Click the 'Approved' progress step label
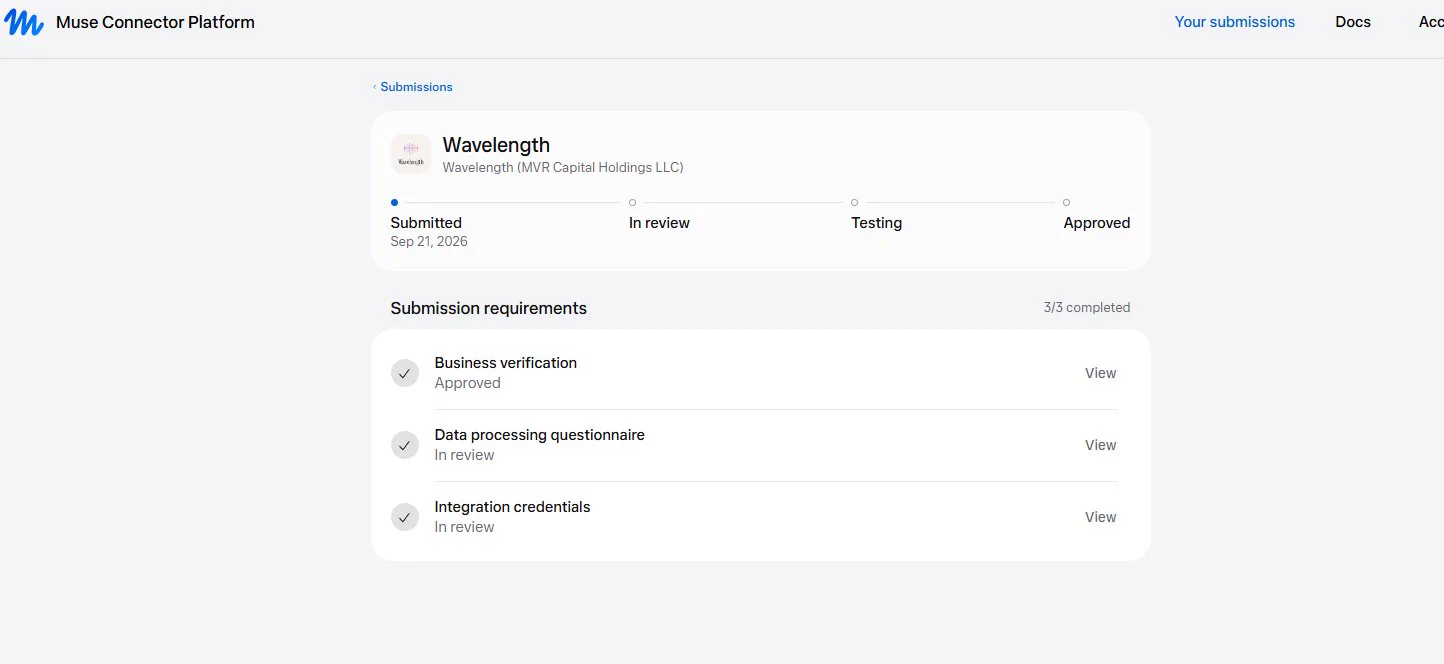This screenshot has height=664, width=1444. coord(1097,223)
